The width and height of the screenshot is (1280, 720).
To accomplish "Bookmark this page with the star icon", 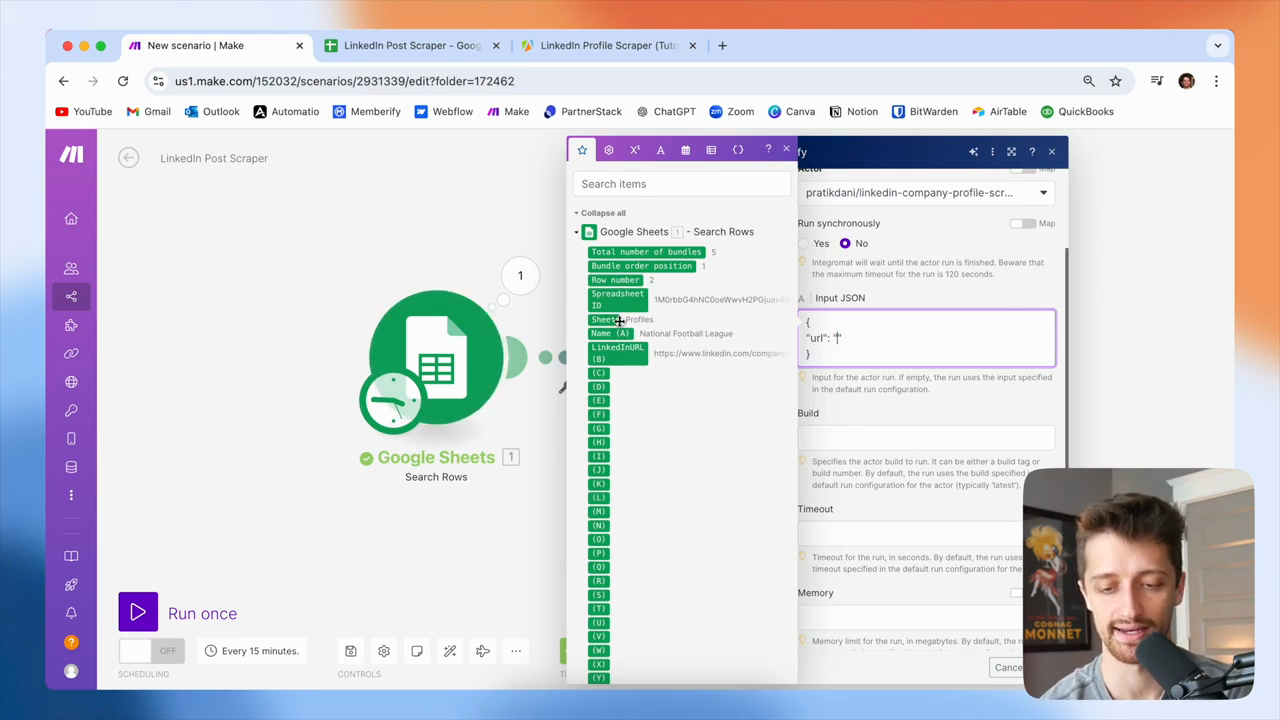I will coord(1115,81).
